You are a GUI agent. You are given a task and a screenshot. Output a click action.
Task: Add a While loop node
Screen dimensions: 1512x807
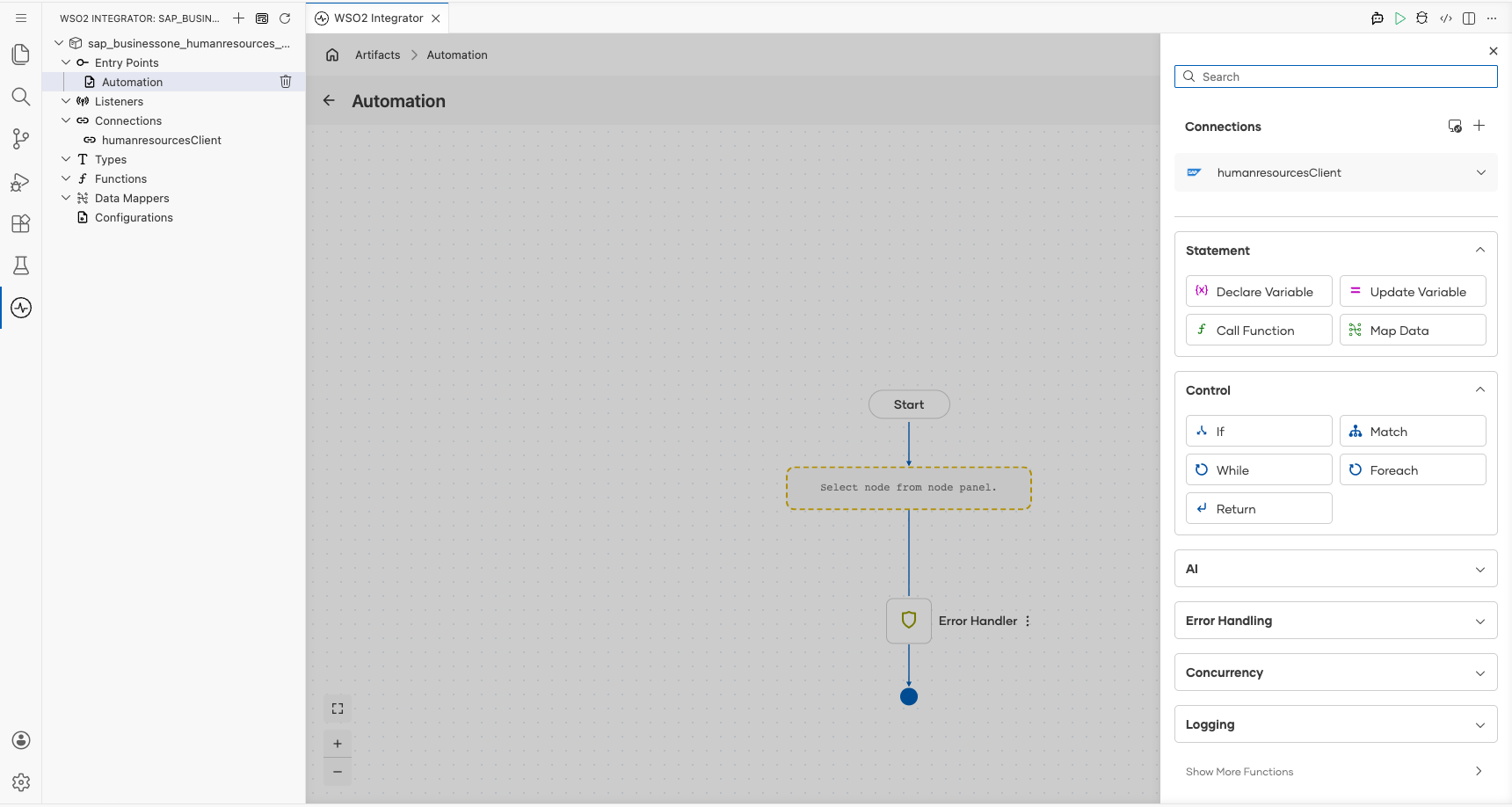point(1259,469)
